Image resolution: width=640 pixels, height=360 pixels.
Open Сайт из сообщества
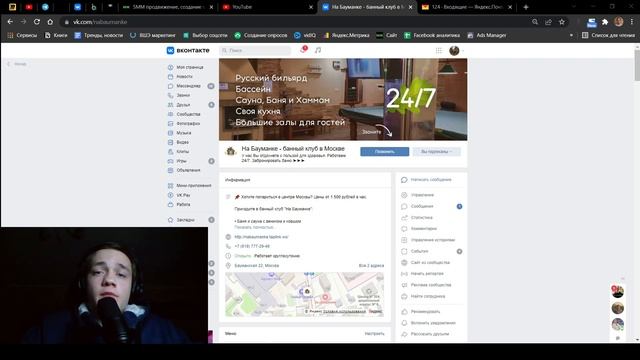tap(426, 262)
